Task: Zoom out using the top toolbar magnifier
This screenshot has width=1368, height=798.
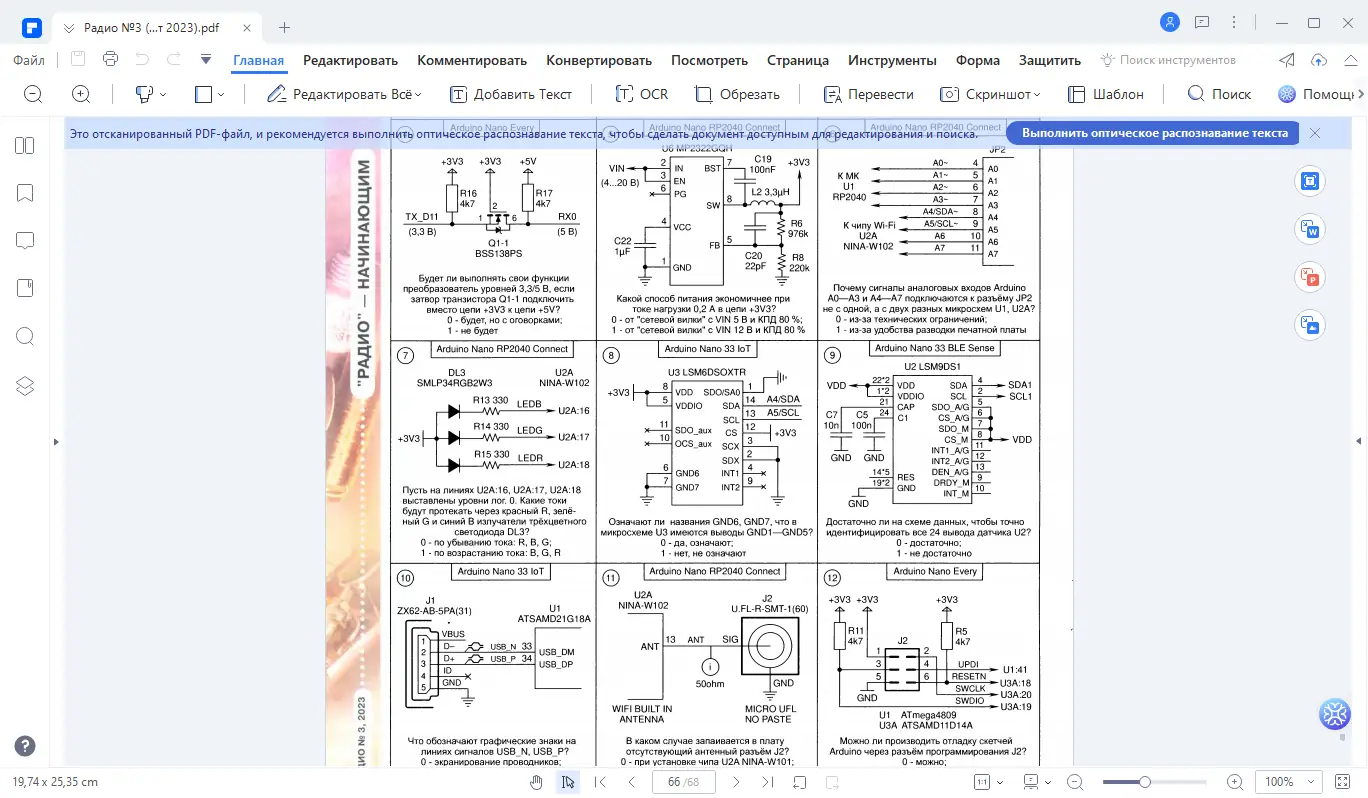Action: [33, 94]
